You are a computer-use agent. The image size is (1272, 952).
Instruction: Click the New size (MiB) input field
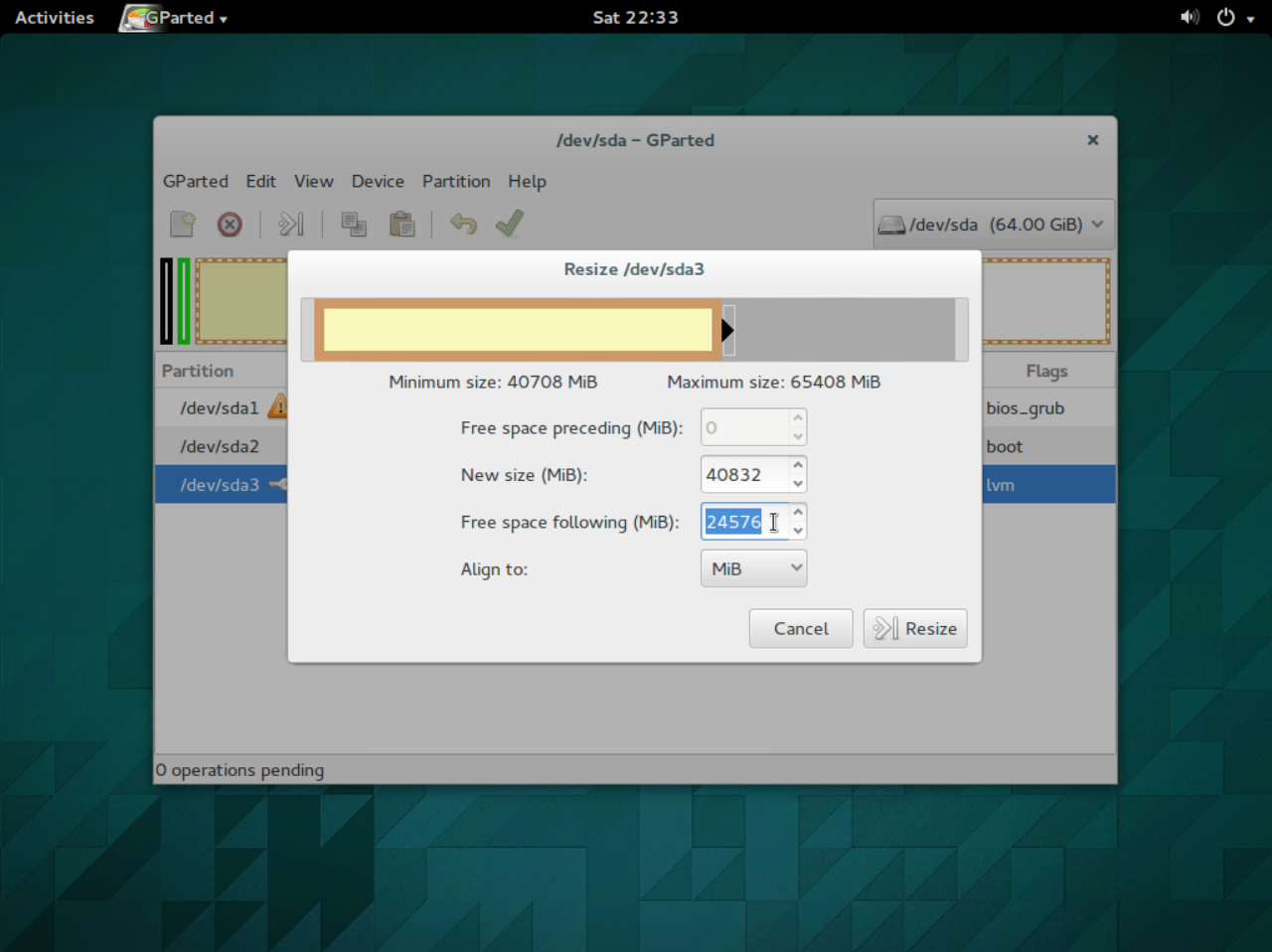pyautogui.click(x=745, y=474)
